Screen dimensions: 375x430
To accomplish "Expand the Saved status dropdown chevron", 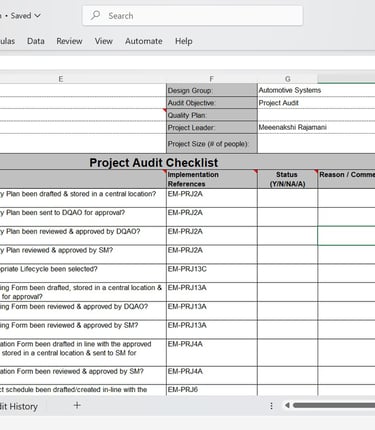I will point(38,16).
